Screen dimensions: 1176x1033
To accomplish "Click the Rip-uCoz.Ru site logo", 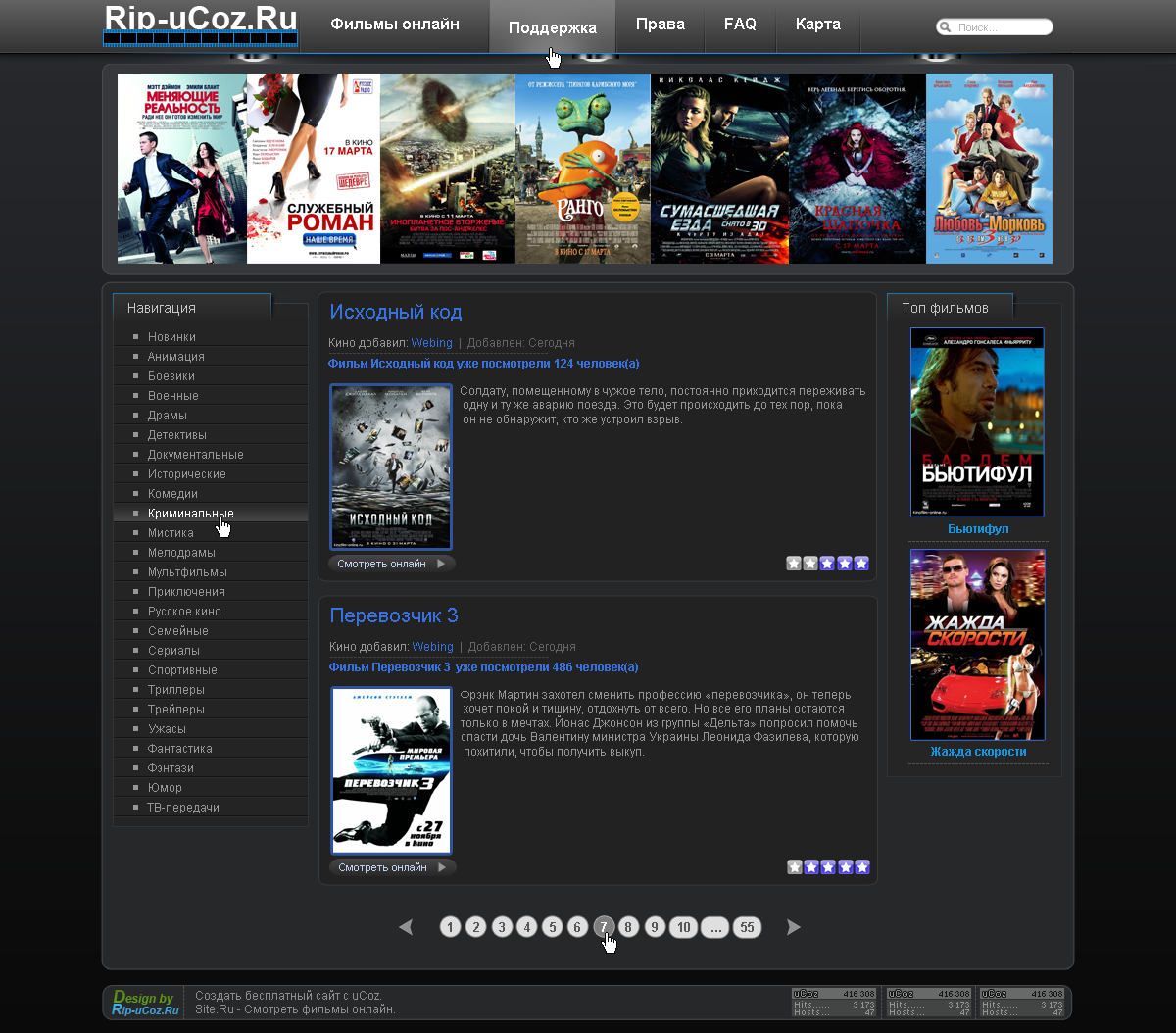I will tap(201, 25).
